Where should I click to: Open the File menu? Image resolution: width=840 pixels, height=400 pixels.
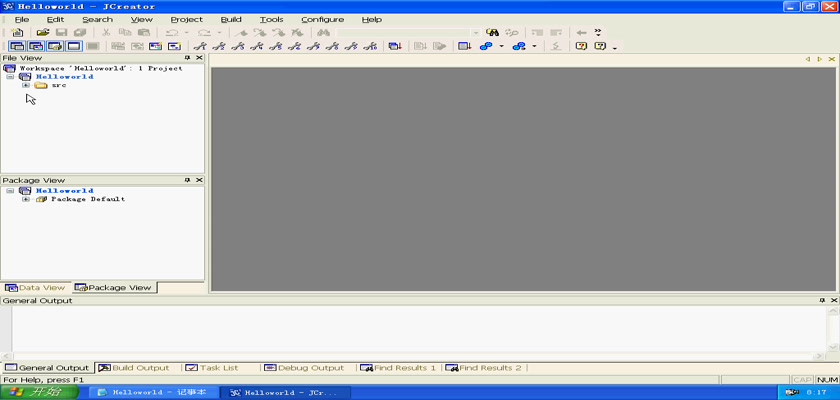coord(22,20)
